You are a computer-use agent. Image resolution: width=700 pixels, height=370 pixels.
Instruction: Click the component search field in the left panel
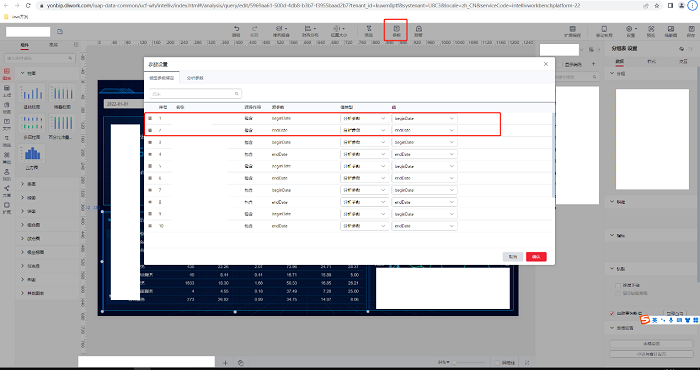39,58
